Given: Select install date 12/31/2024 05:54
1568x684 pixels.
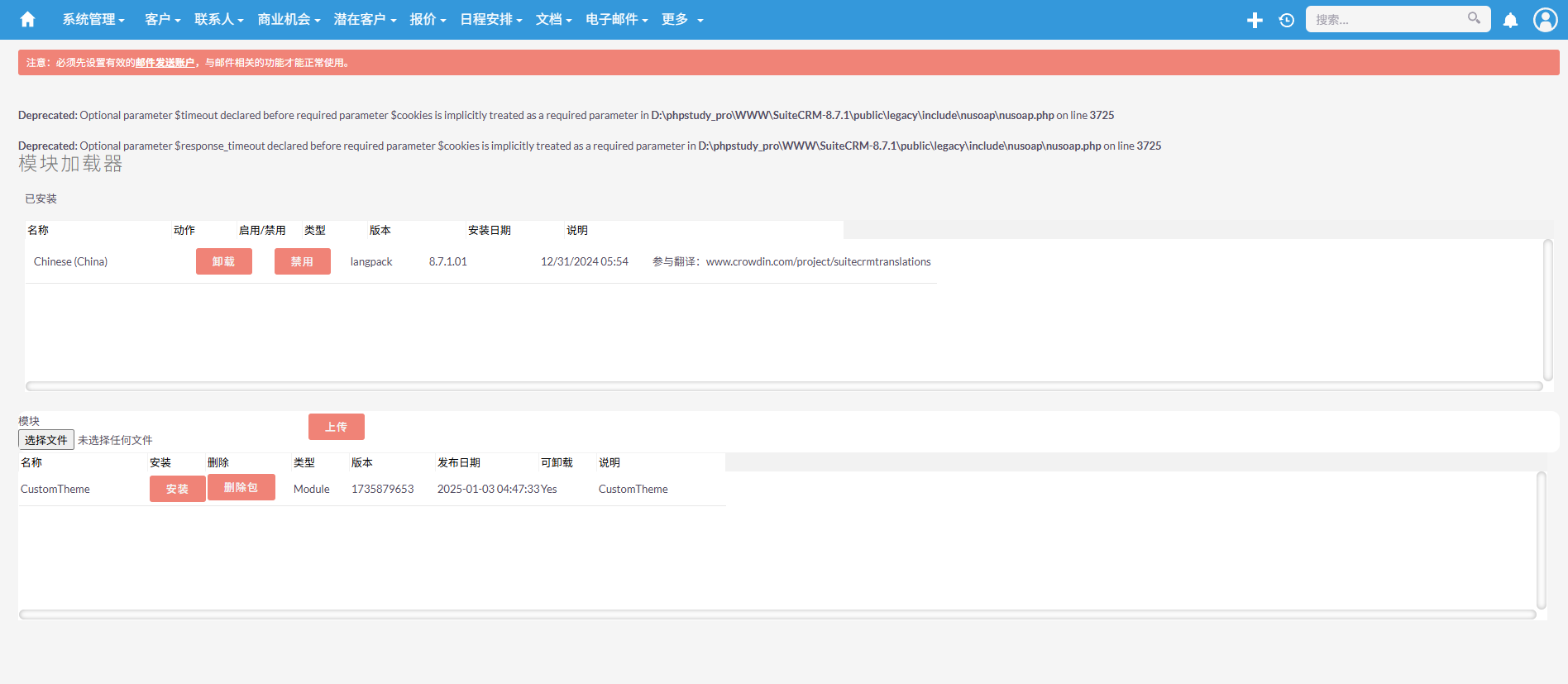Looking at the screenshot, I should click(x=585, y=261).
